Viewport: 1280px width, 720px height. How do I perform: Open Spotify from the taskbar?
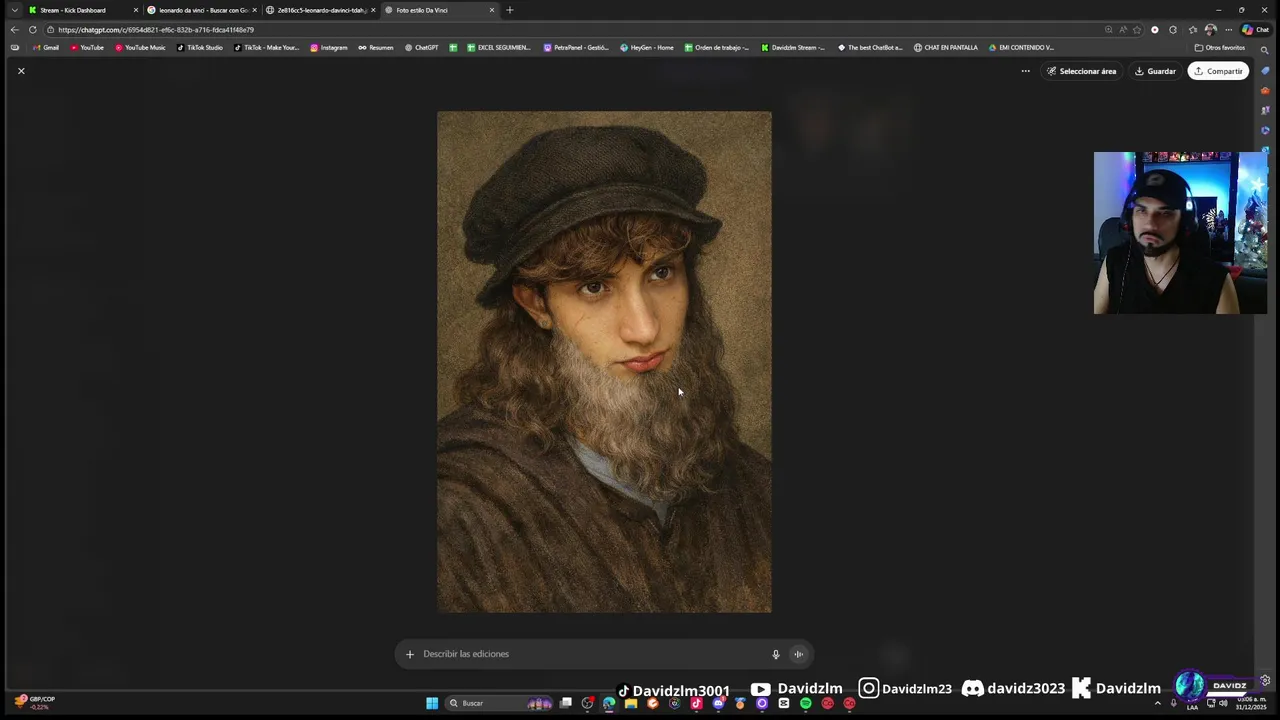[805, 703]
